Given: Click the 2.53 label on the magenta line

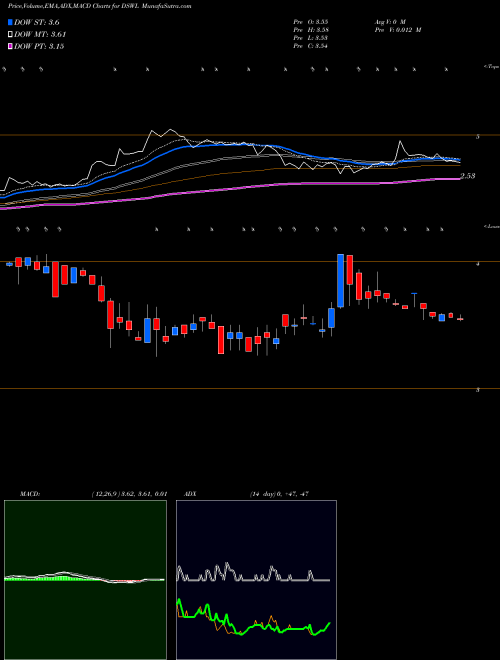Looking at the screenshot, I should click(467, 176).
